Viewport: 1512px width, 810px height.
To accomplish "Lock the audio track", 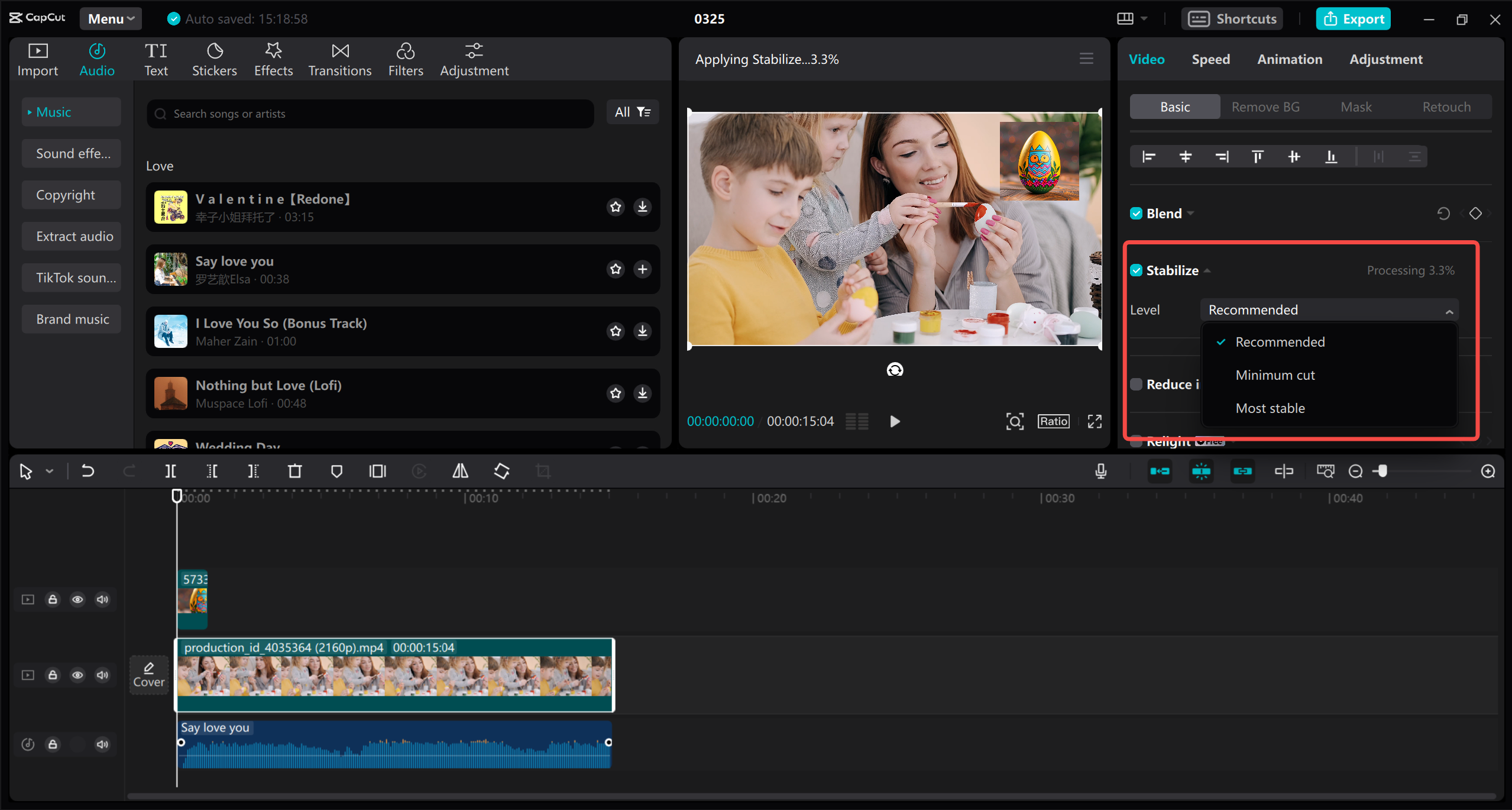I will click(53, 744).
